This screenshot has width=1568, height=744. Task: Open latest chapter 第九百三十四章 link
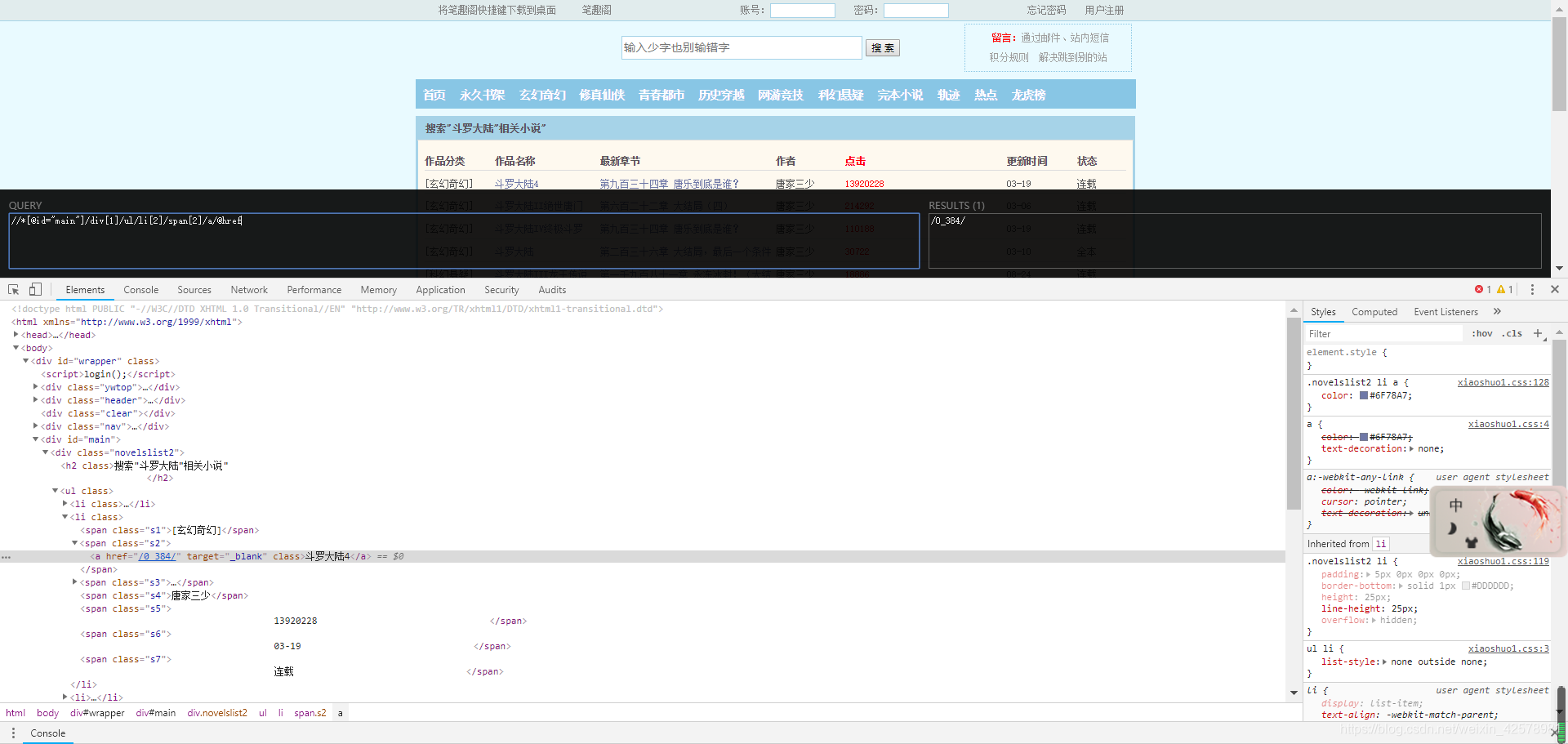670,184
